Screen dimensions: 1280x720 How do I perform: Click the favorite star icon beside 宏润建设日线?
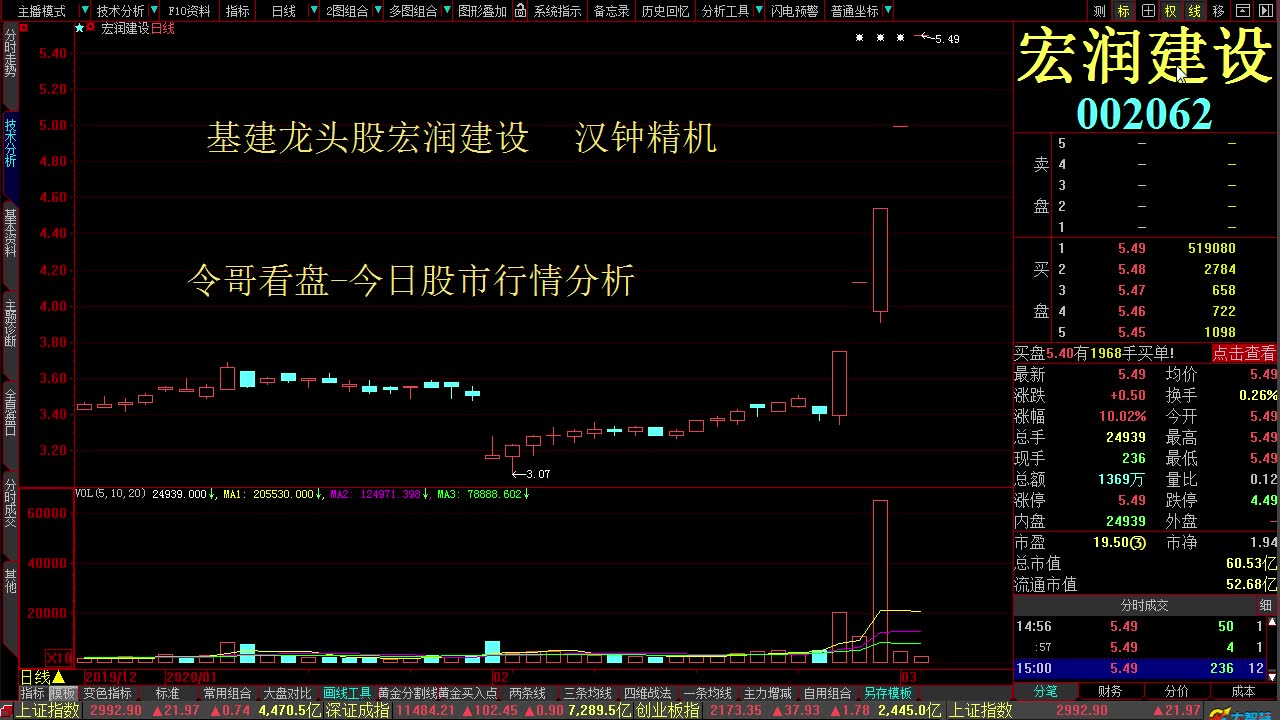point(80,28)
